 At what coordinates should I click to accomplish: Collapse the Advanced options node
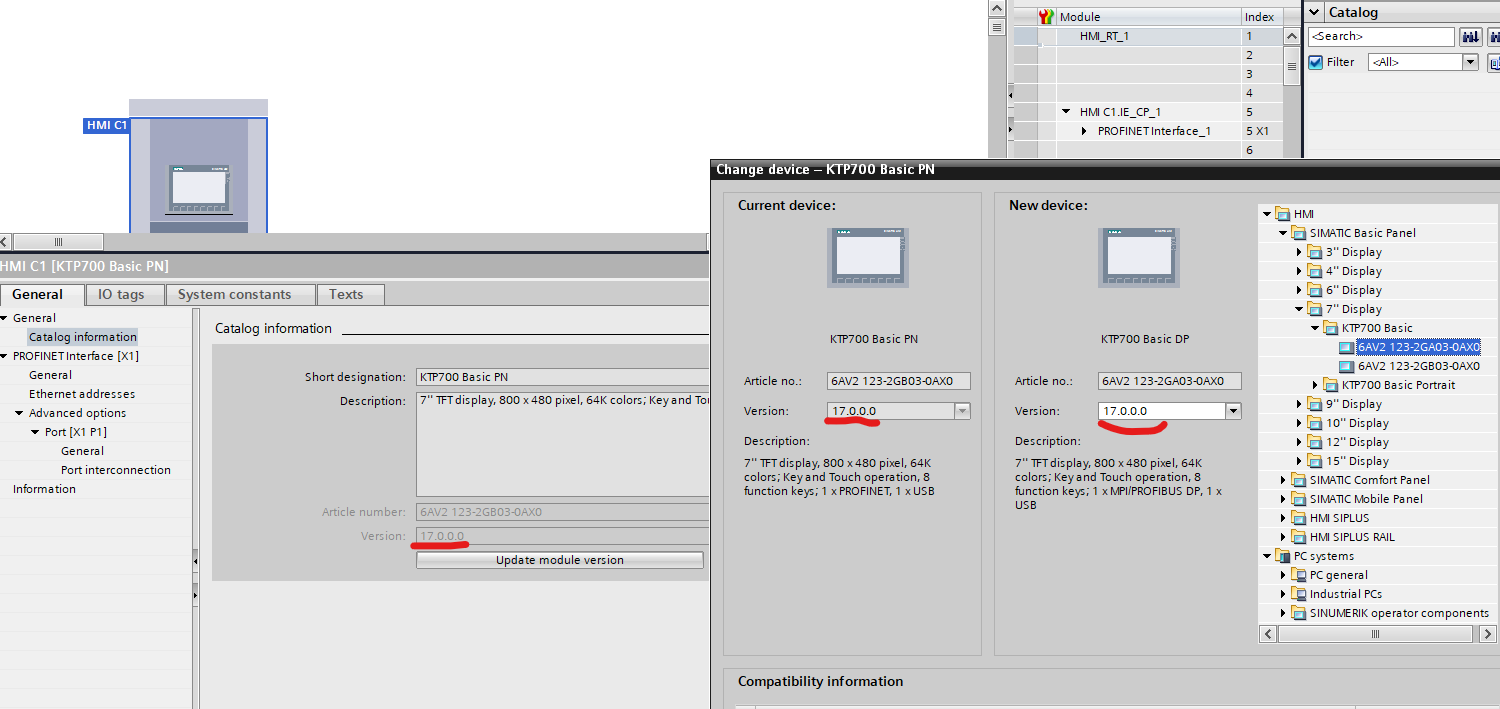(x=19, y=413)
